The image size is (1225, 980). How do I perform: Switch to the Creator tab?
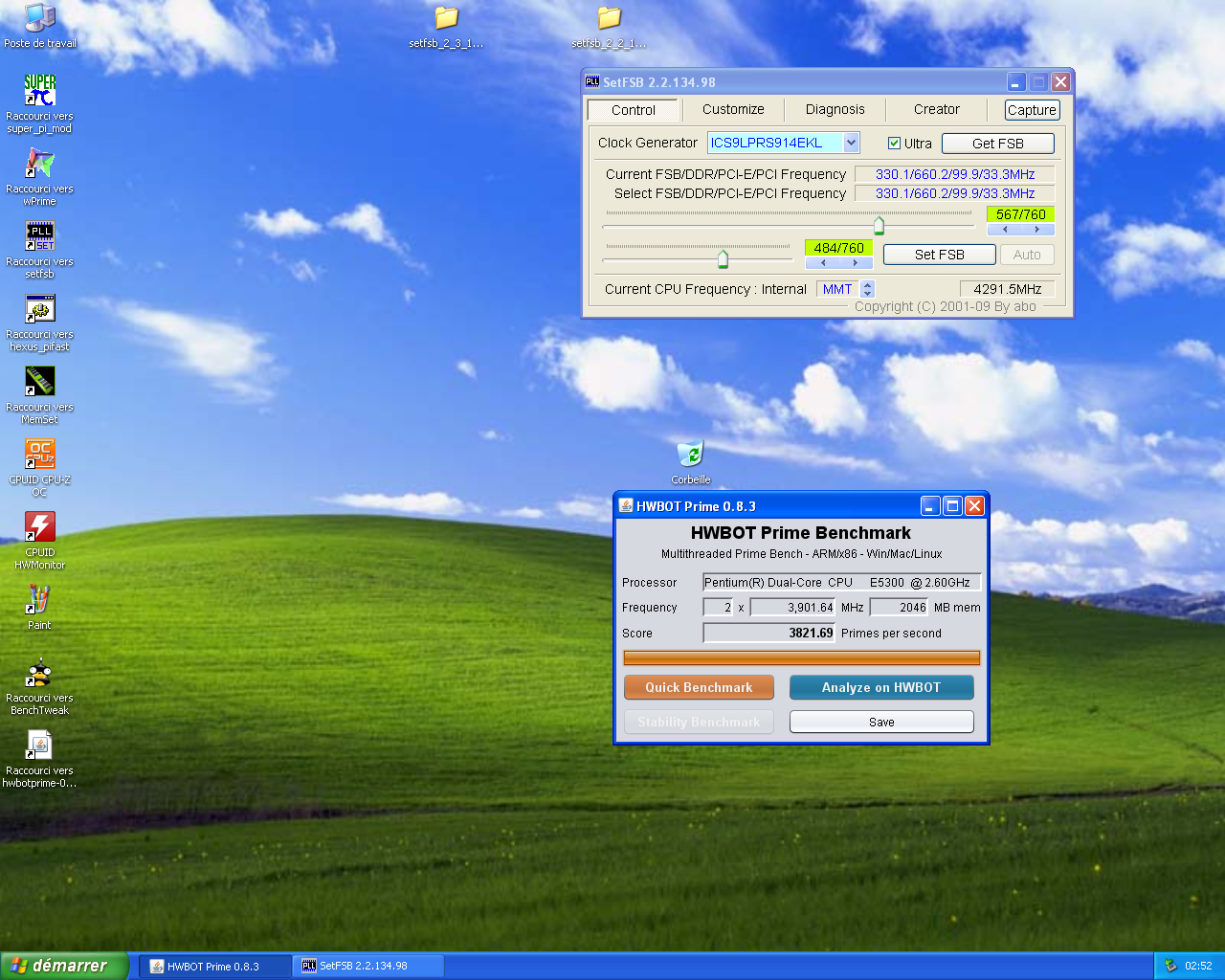pyautogui.click(x=936, y=109)
